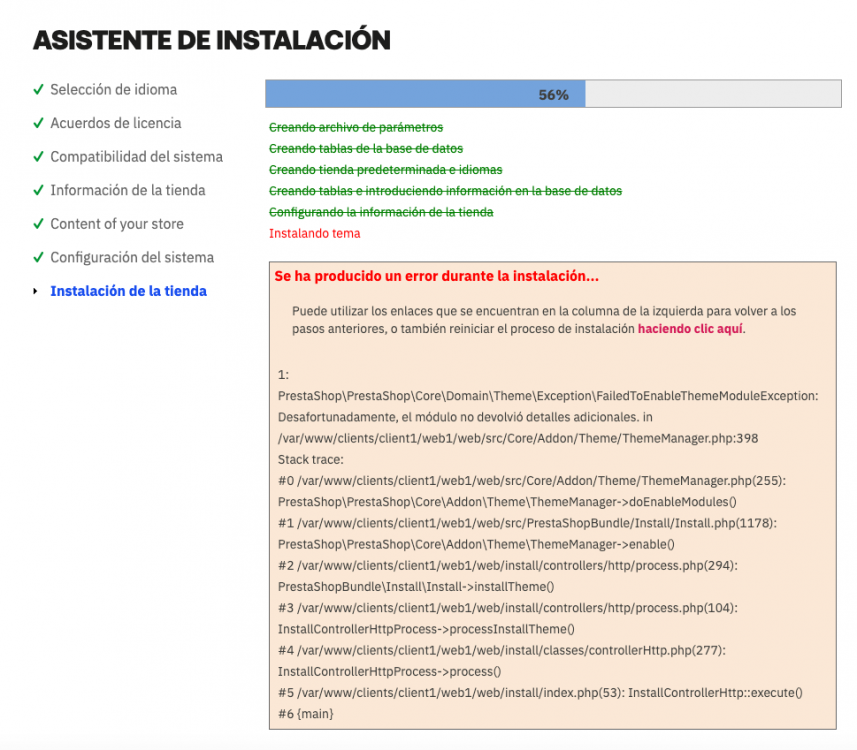The image size is (857, 750).
Task: Select the Acuerdos de licencia step
Action: (117, 123)
